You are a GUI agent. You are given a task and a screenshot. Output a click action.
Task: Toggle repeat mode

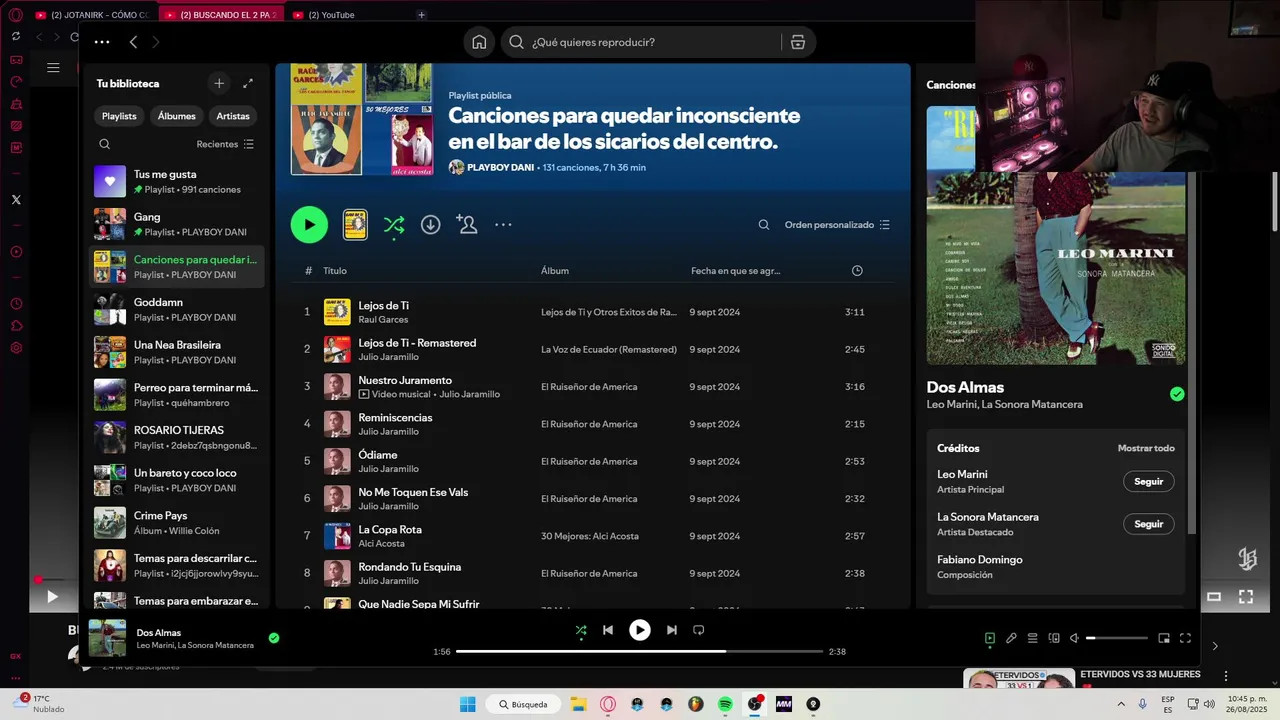pyautogui.click(x=699, y=630)
